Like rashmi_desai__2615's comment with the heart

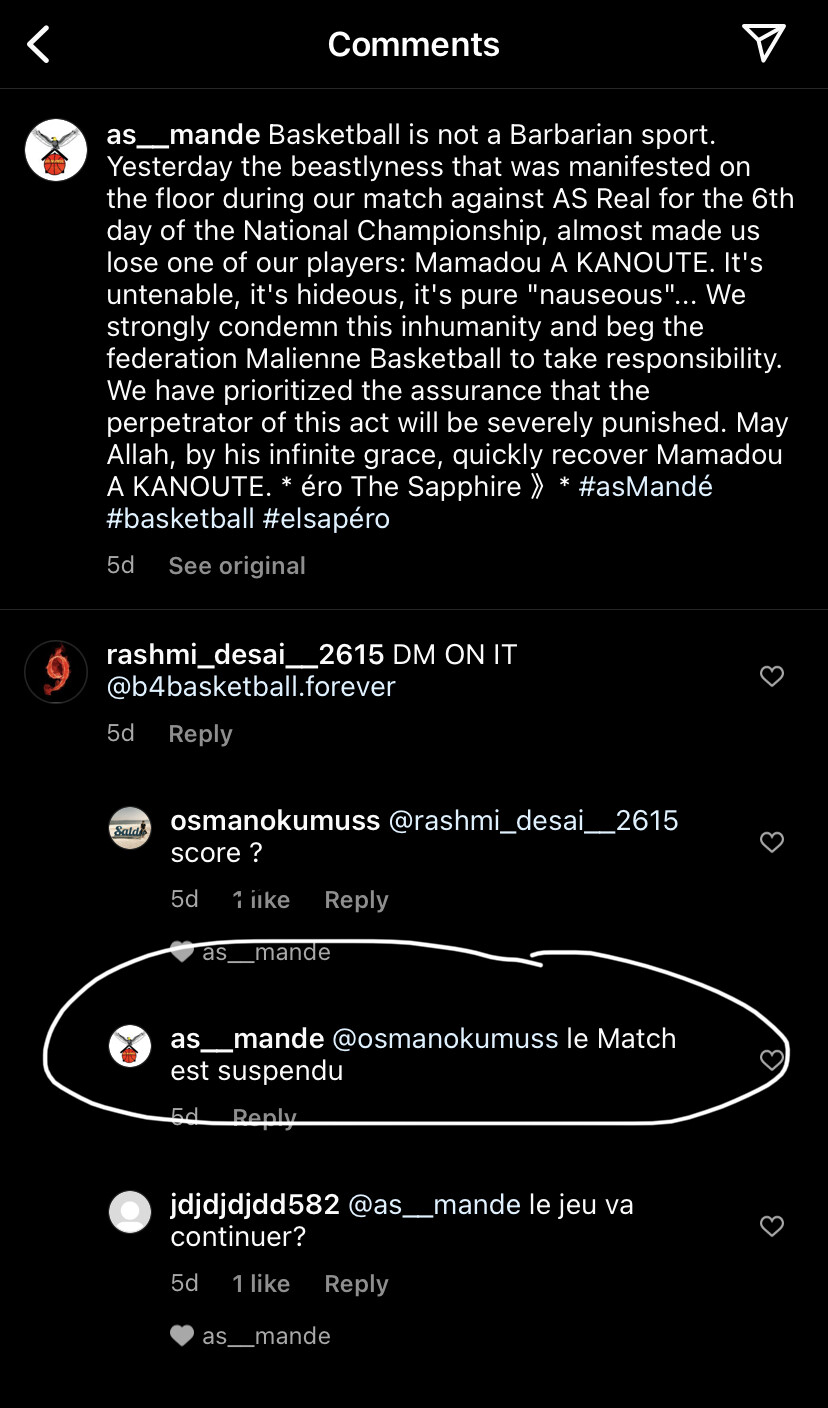(x=772, y=676)
